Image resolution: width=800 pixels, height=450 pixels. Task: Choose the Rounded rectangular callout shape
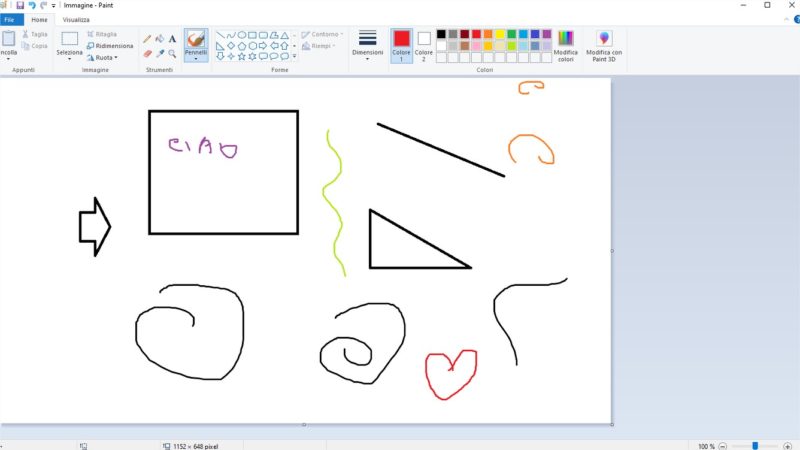[x=263, y=56]
